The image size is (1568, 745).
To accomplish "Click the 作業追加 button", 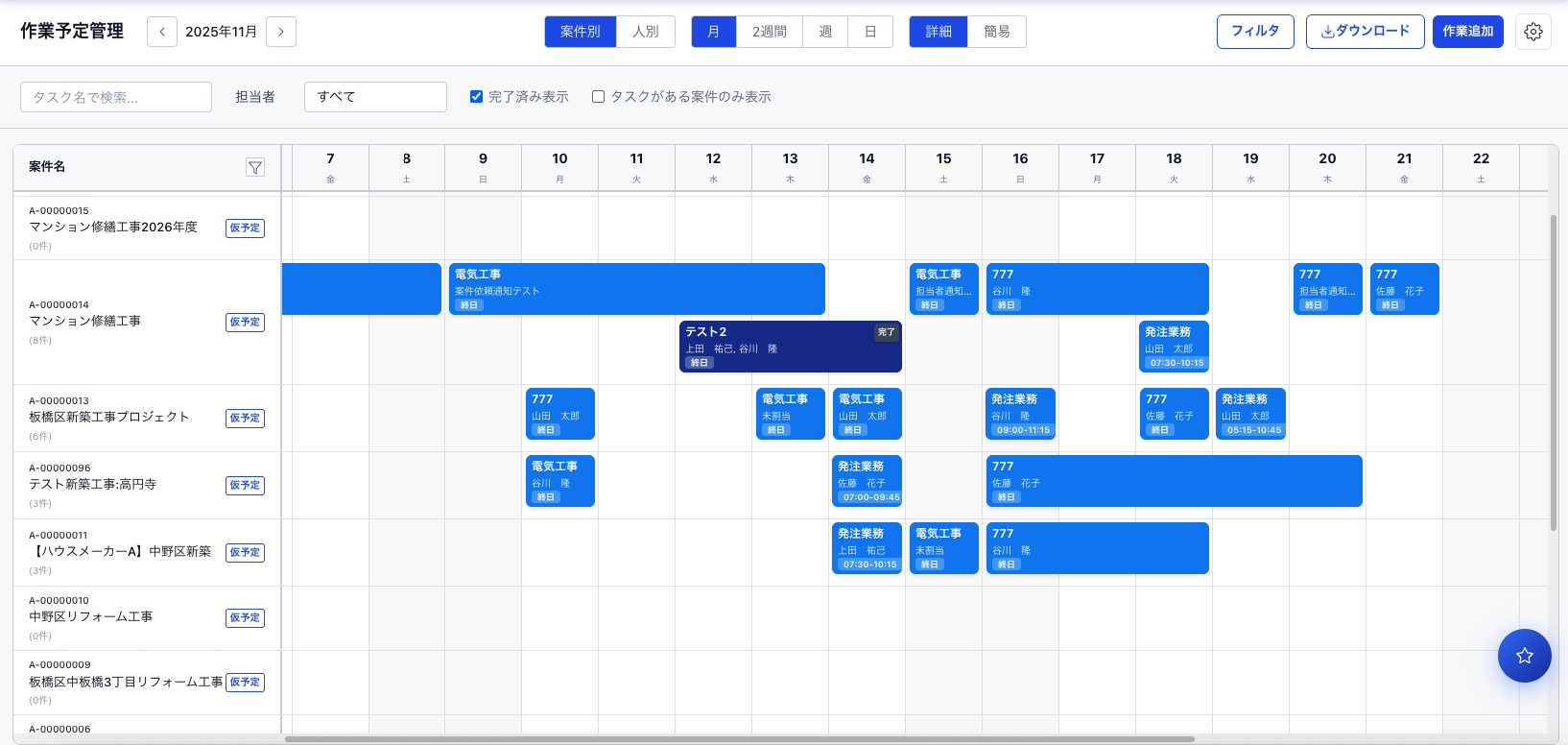I will 1467,32.
